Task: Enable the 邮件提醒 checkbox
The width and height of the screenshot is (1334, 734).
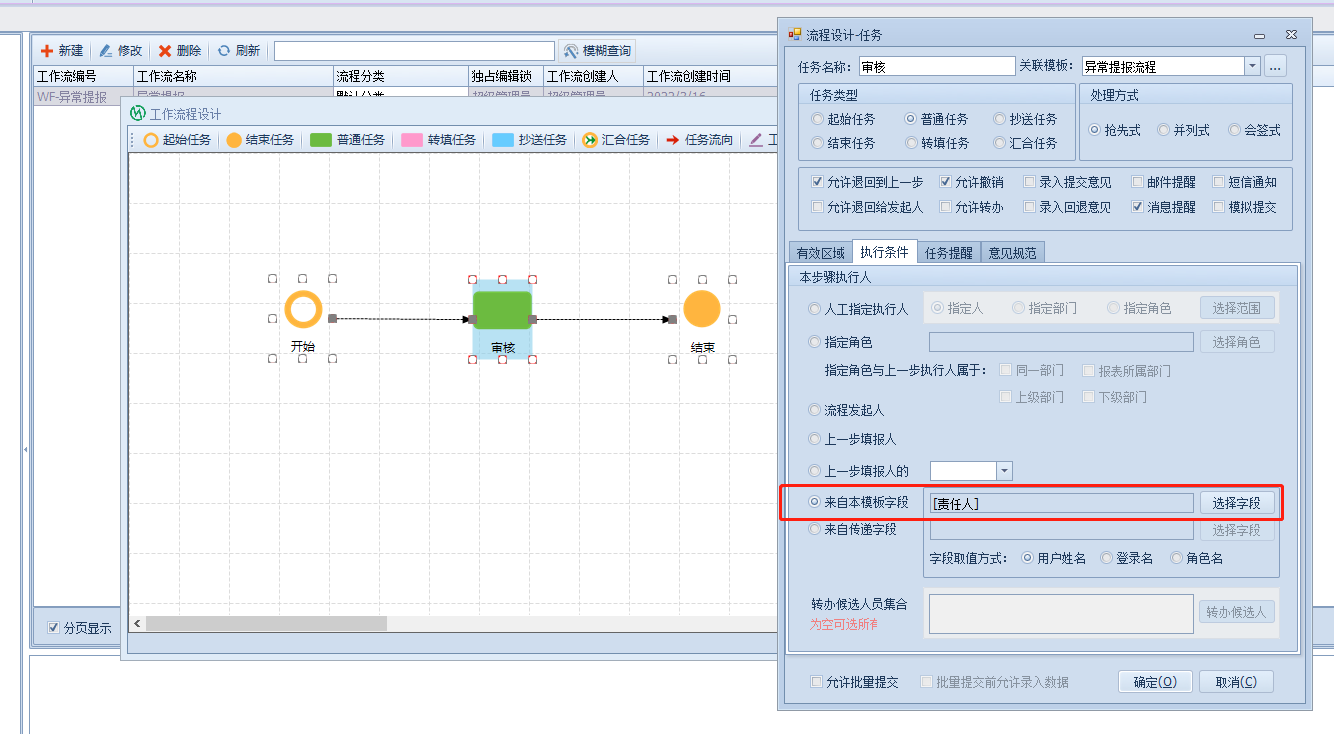Action: 1138,182
